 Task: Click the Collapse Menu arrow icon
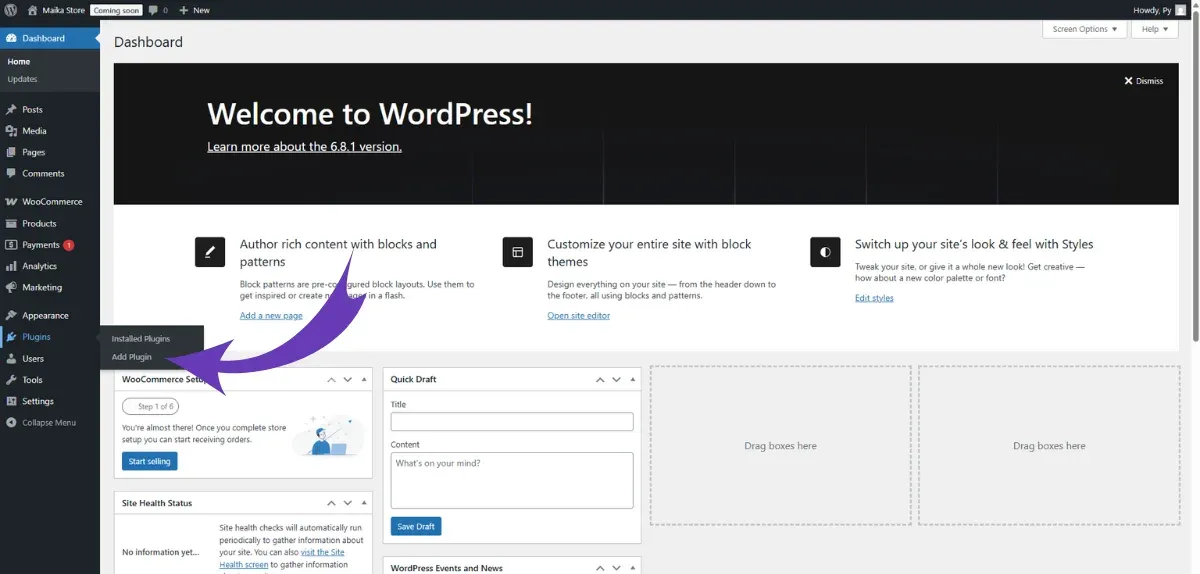11,423
